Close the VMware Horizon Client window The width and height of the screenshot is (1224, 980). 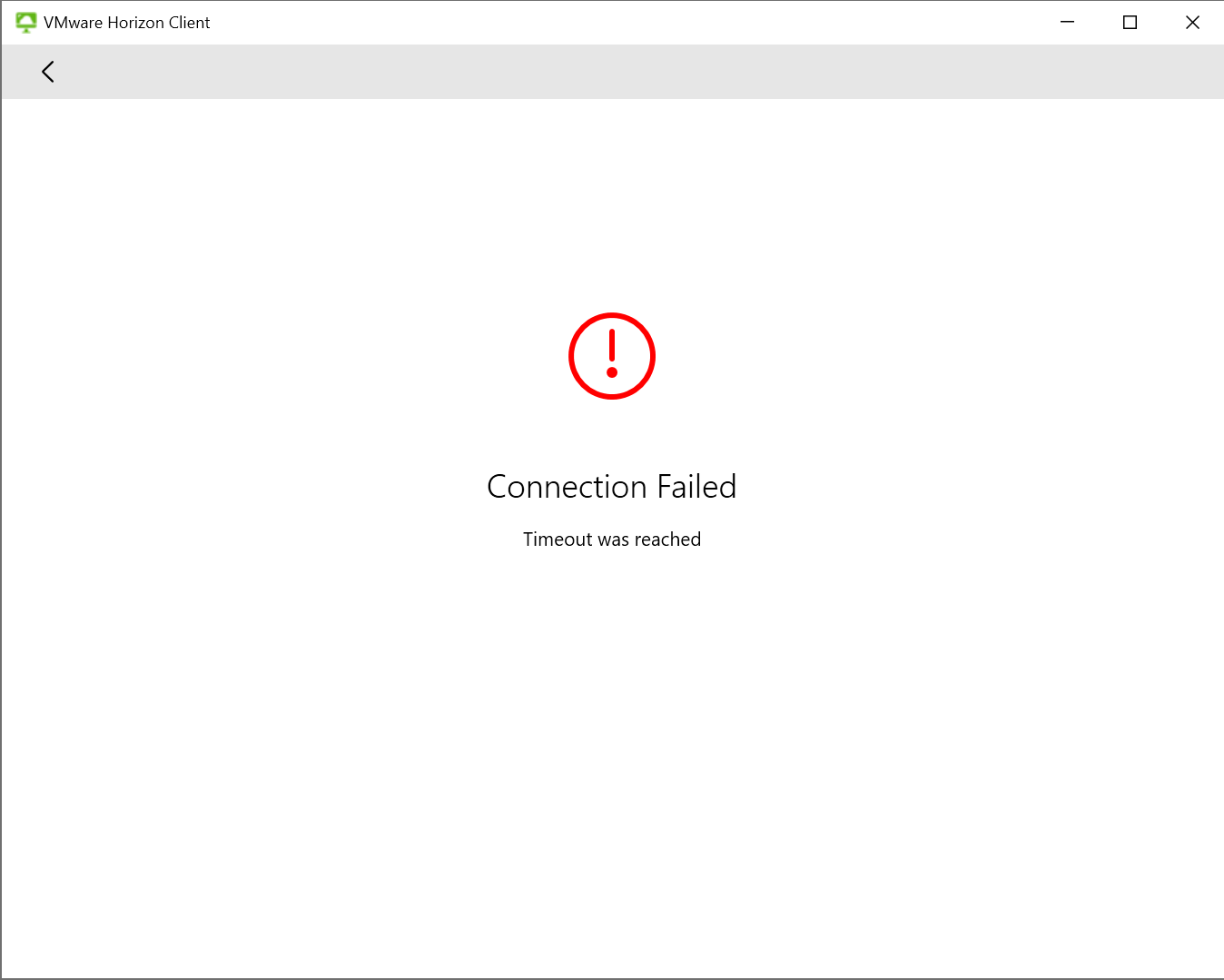(1192, 22)
